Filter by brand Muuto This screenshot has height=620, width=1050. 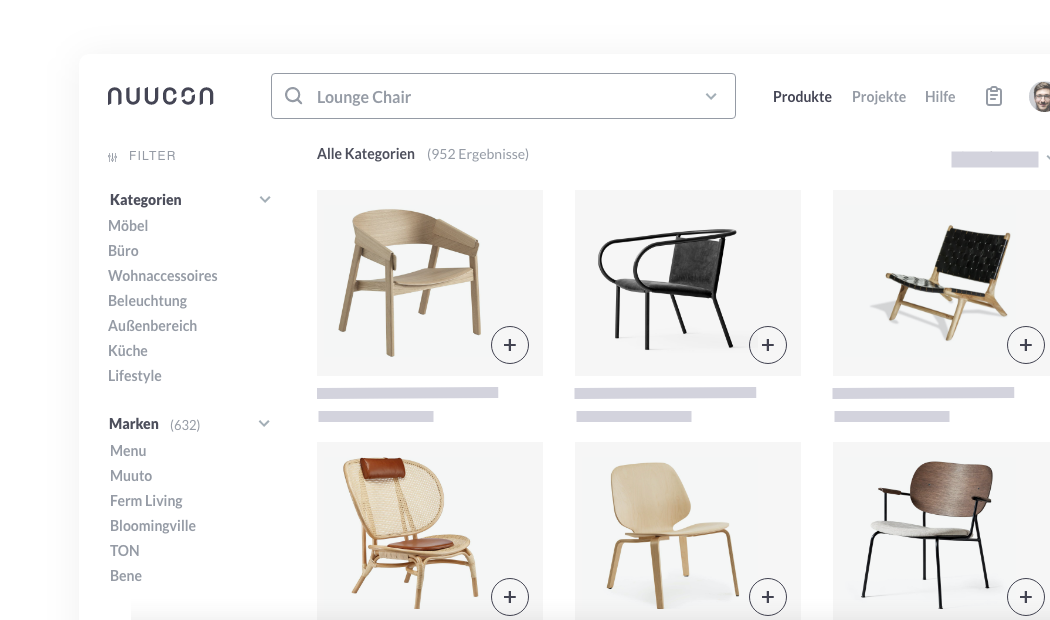pos(131,475)
